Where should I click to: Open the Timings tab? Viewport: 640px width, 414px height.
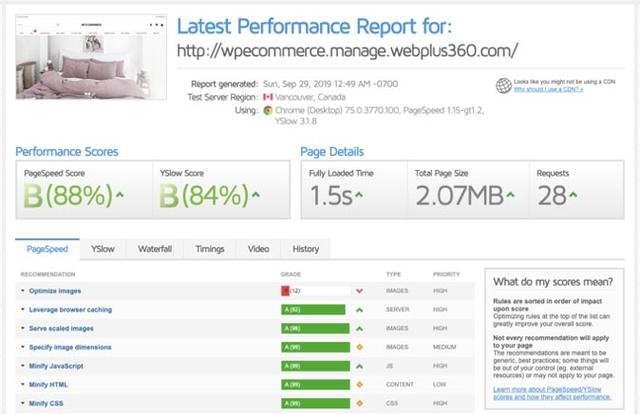[x=210, y=249]
